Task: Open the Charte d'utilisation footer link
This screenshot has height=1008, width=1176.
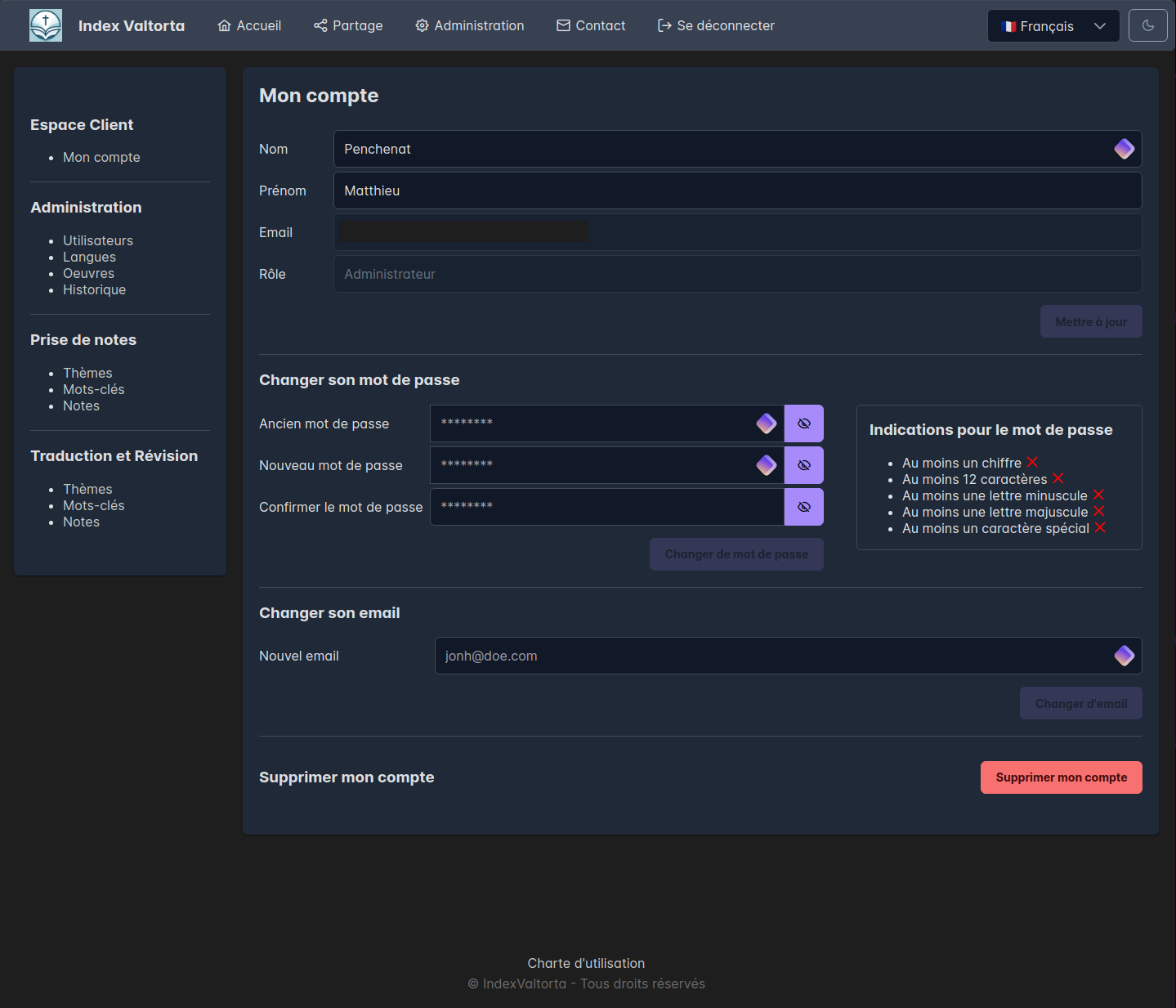Action: 586,963
